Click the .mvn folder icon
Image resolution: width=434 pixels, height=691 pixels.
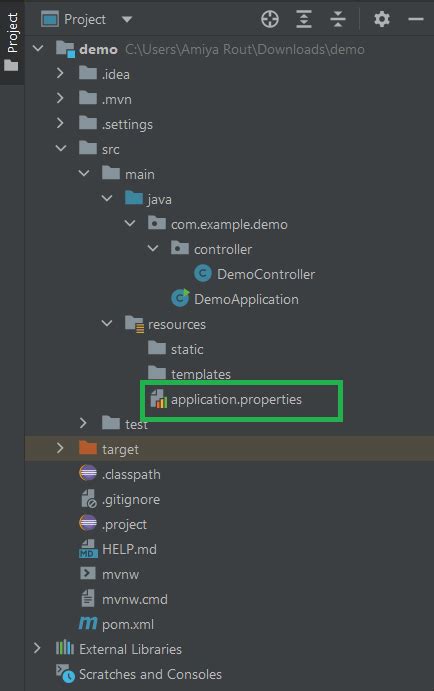(88, 98)
